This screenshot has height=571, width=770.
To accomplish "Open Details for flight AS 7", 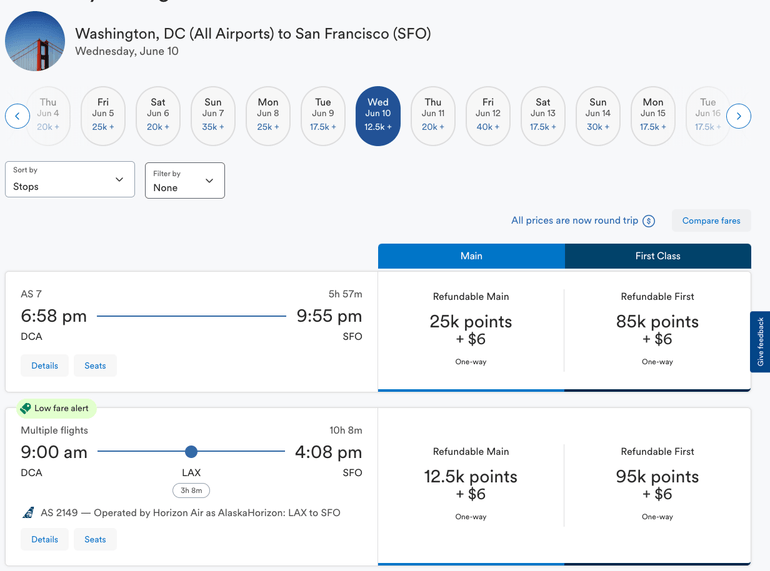I will coord(45,366).
